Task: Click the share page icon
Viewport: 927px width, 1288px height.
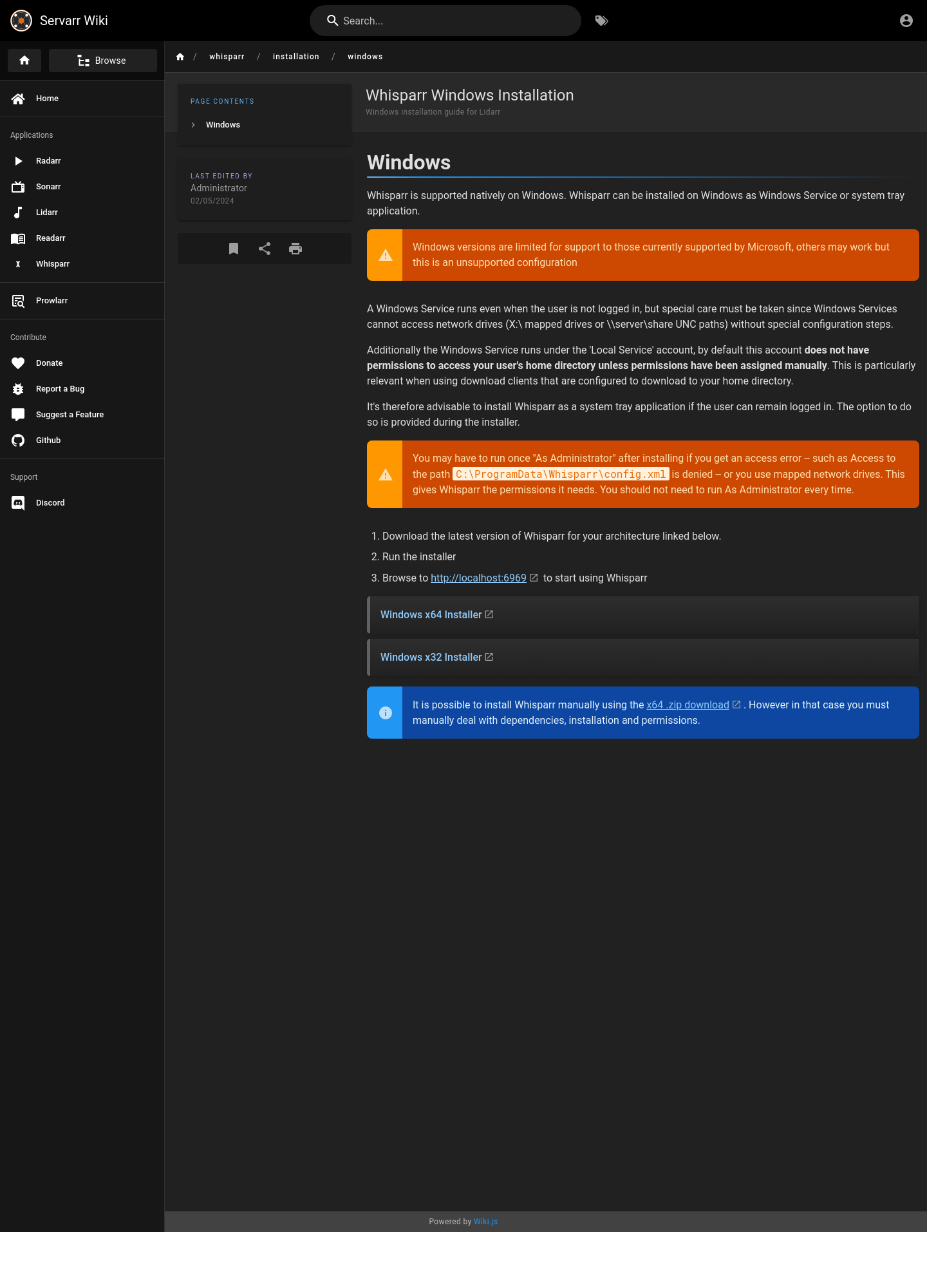Action: (265, 249)
